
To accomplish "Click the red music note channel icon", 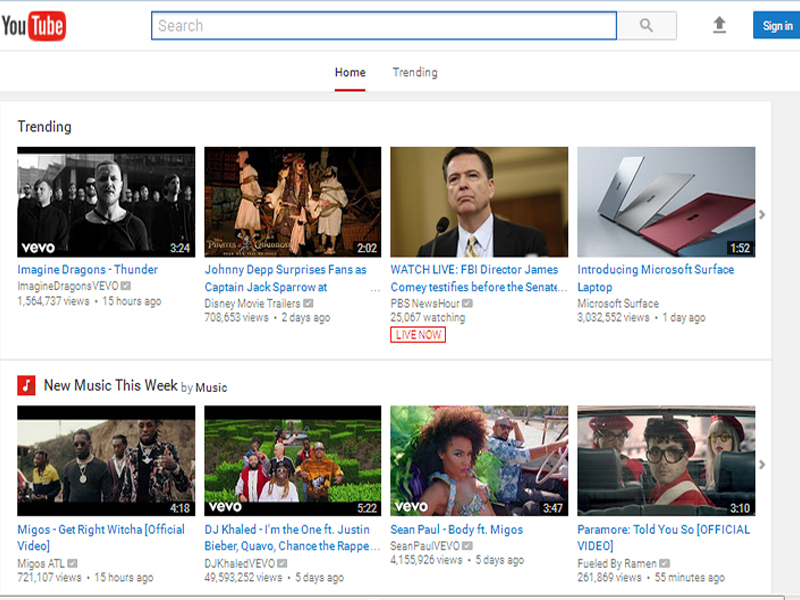I will (x=26, y=385).
